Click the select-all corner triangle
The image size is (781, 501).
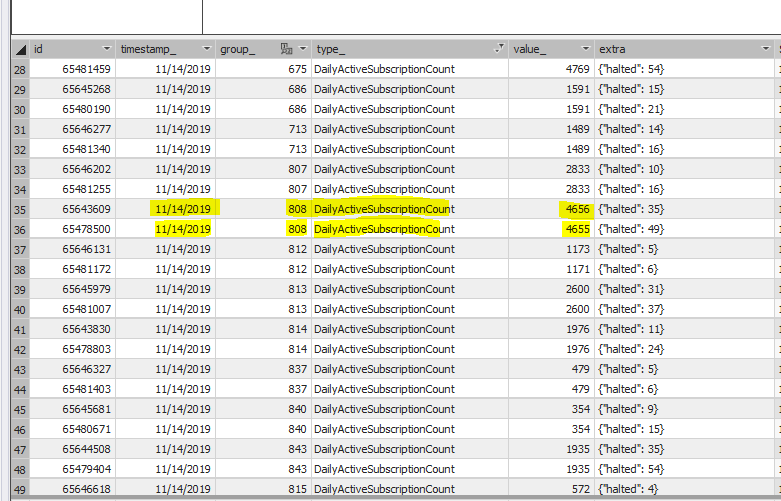coord(20,49)
